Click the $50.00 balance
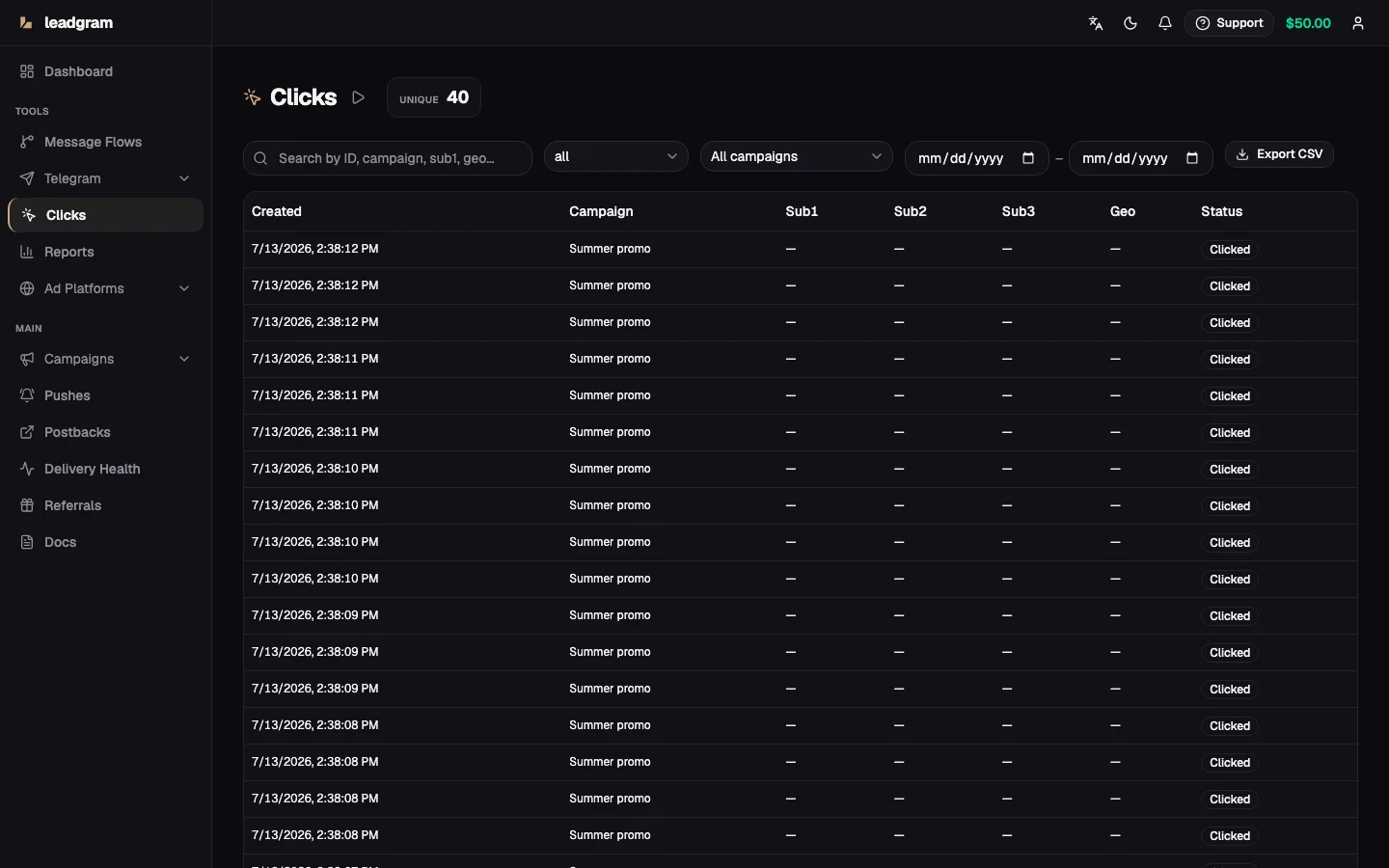The height and width of the screenshot is (868, 1389). click(x=1308, y=23)
